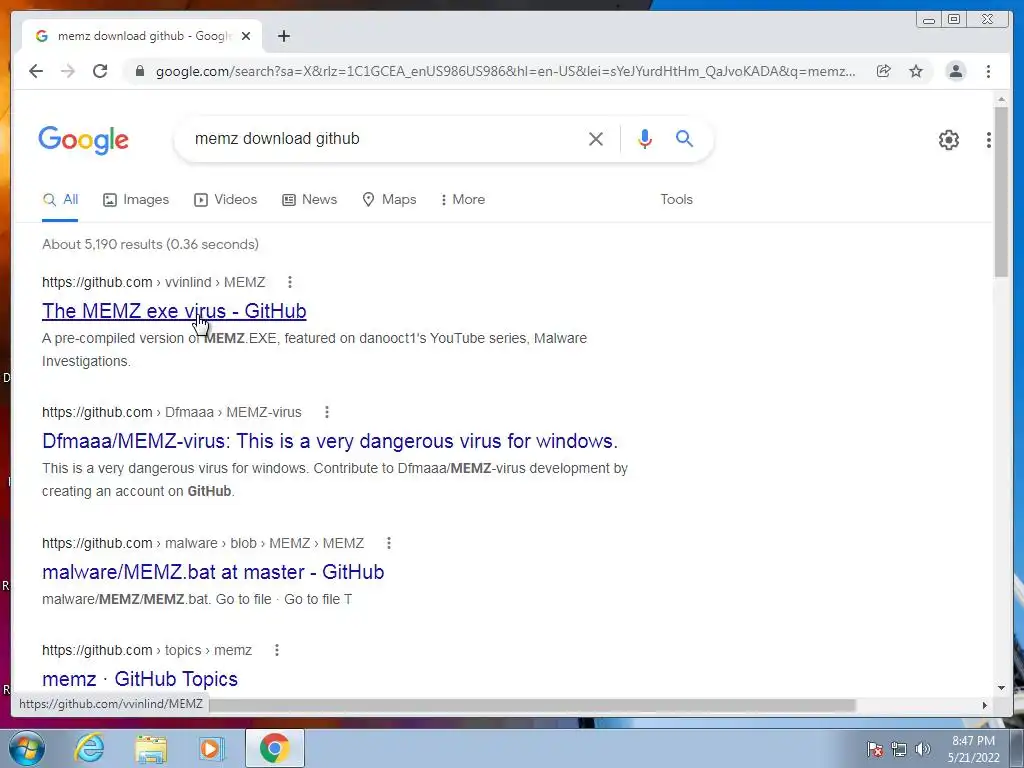Open options for malware blob MEMZ result

click(389, 543)
